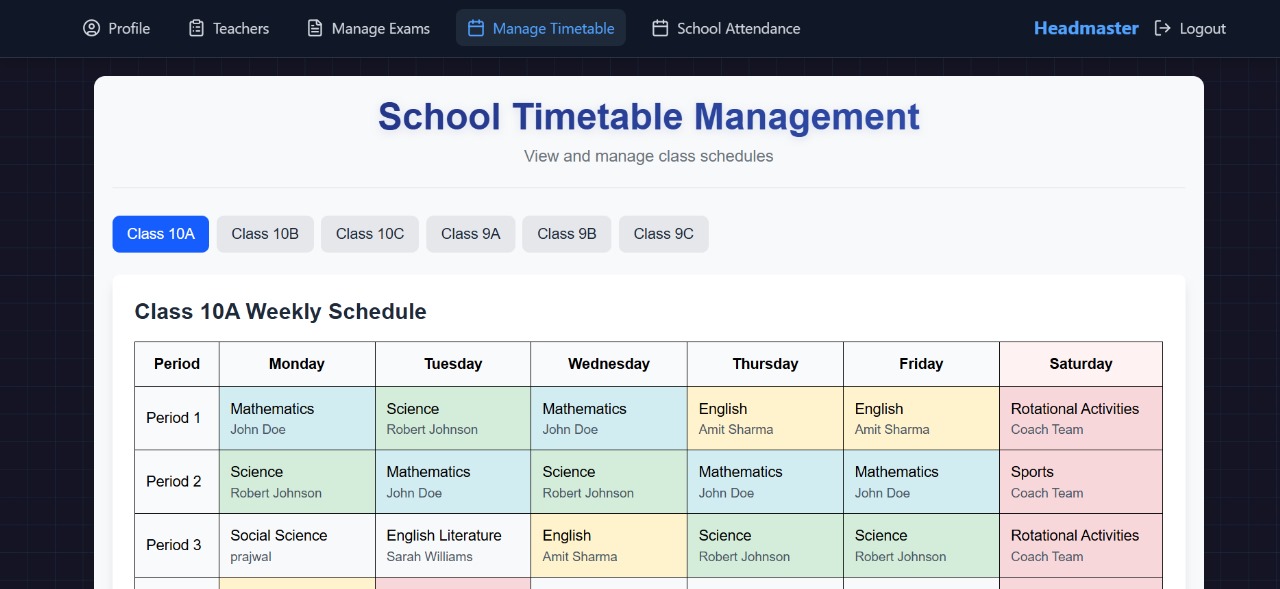
Task: Click the Logout arrow icon
Action: pyautogui.click(x=1162, y=28)
